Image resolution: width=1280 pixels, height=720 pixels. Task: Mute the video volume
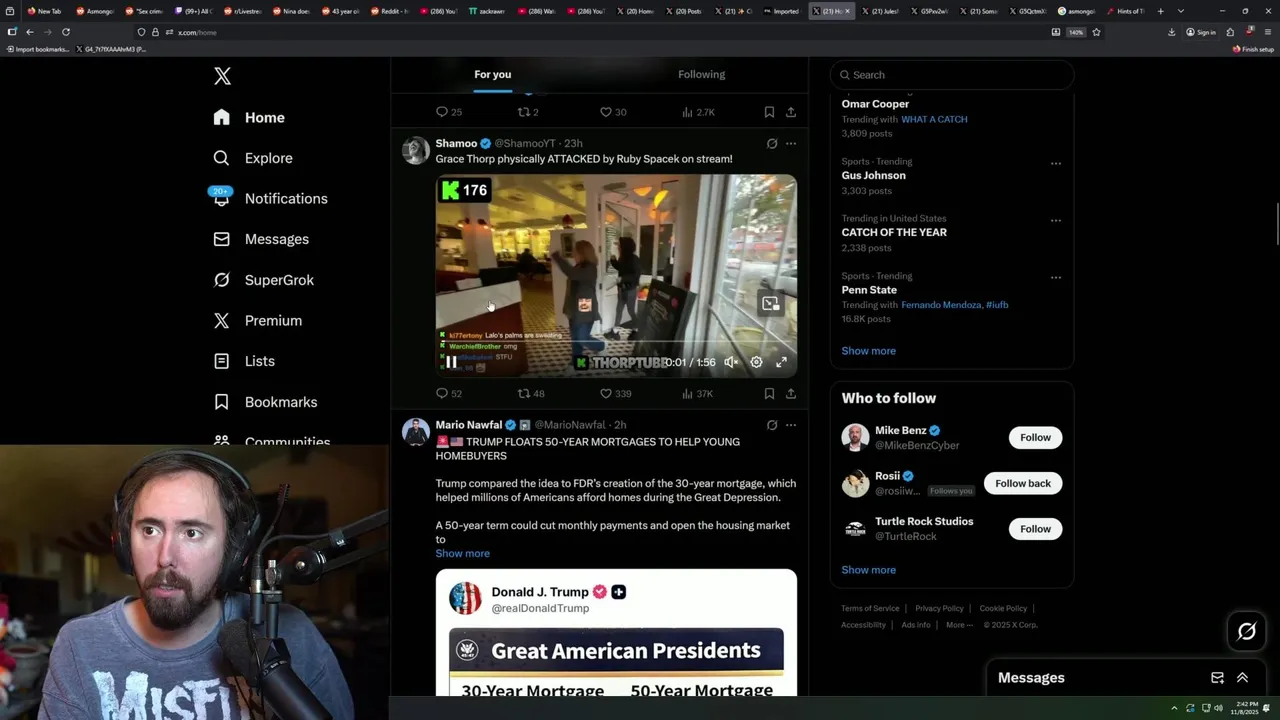(x=731, y=362)
